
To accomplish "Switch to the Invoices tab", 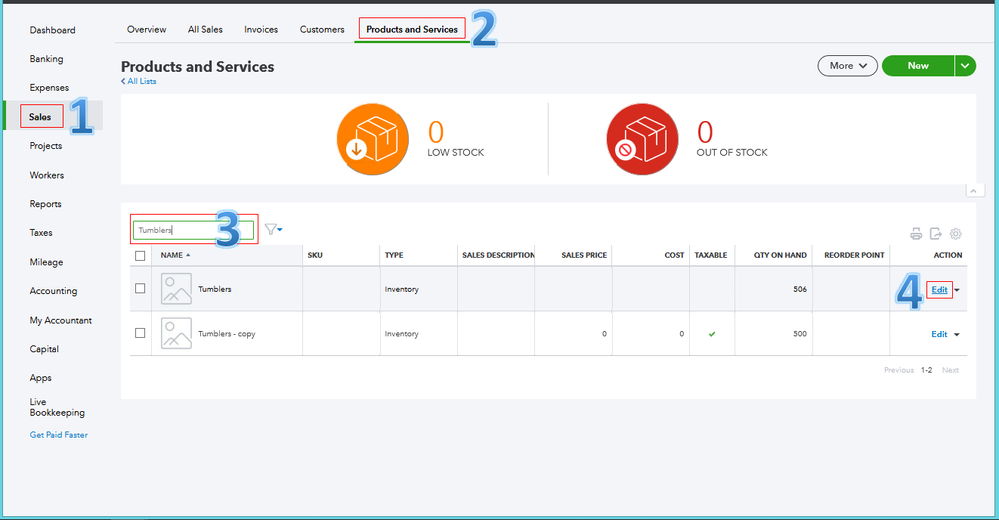I will pyautogui.click(x=261, y=29).
